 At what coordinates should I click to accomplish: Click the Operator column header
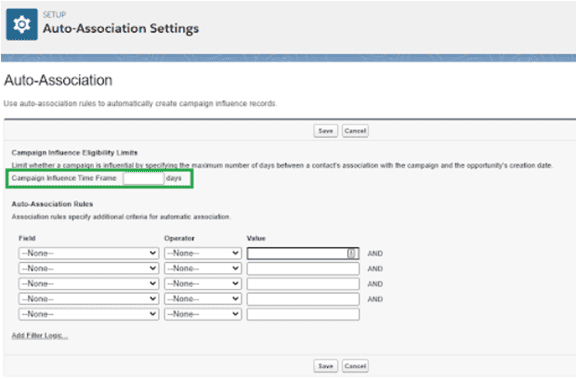[x=179, y=238]
